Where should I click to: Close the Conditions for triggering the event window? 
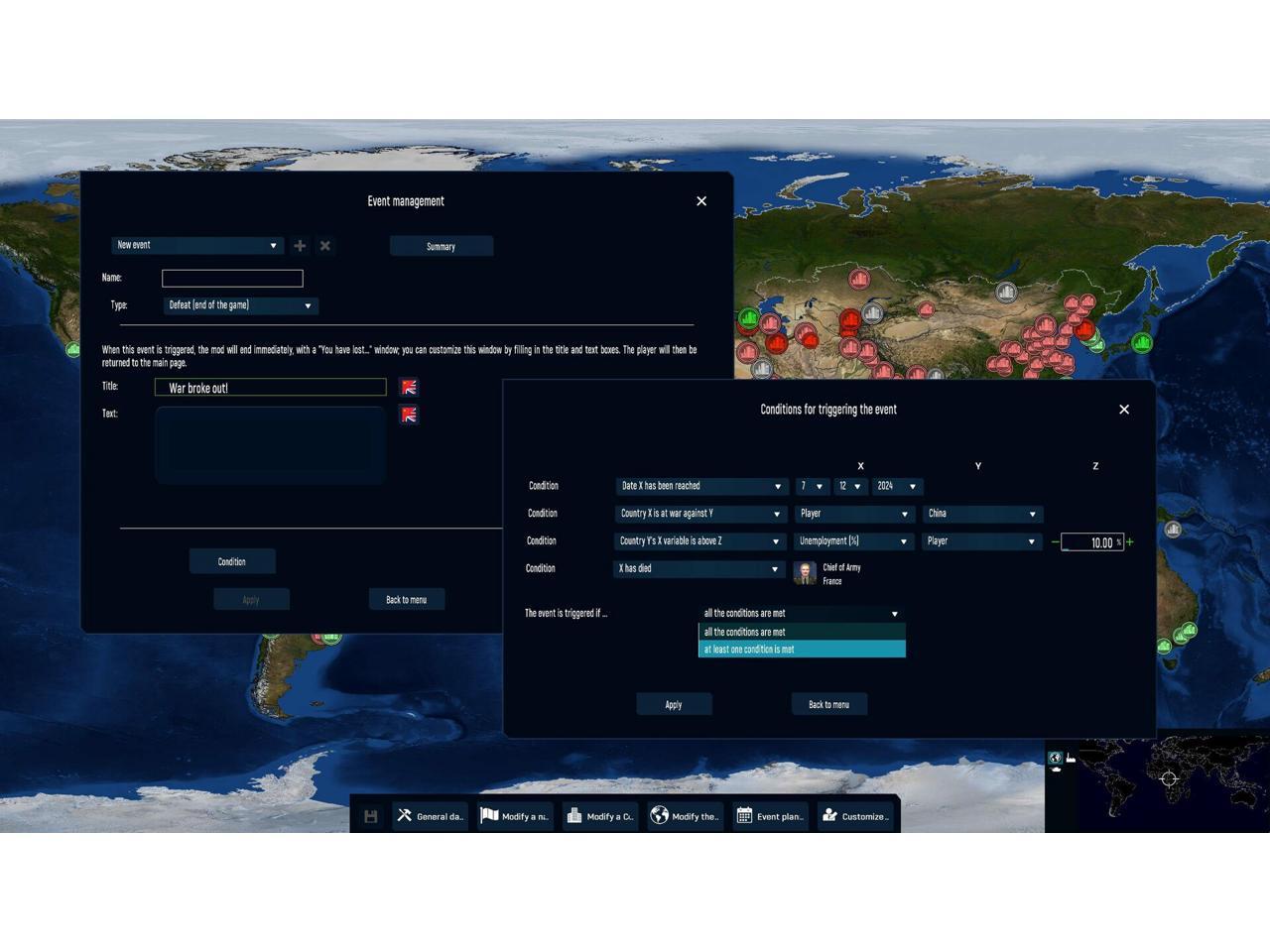tap(1124, 410)
